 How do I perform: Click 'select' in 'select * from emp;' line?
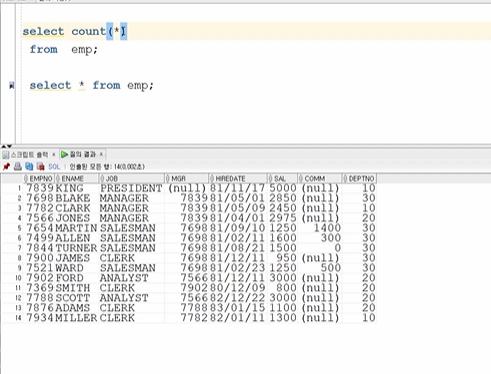click(x=50, y=85)
